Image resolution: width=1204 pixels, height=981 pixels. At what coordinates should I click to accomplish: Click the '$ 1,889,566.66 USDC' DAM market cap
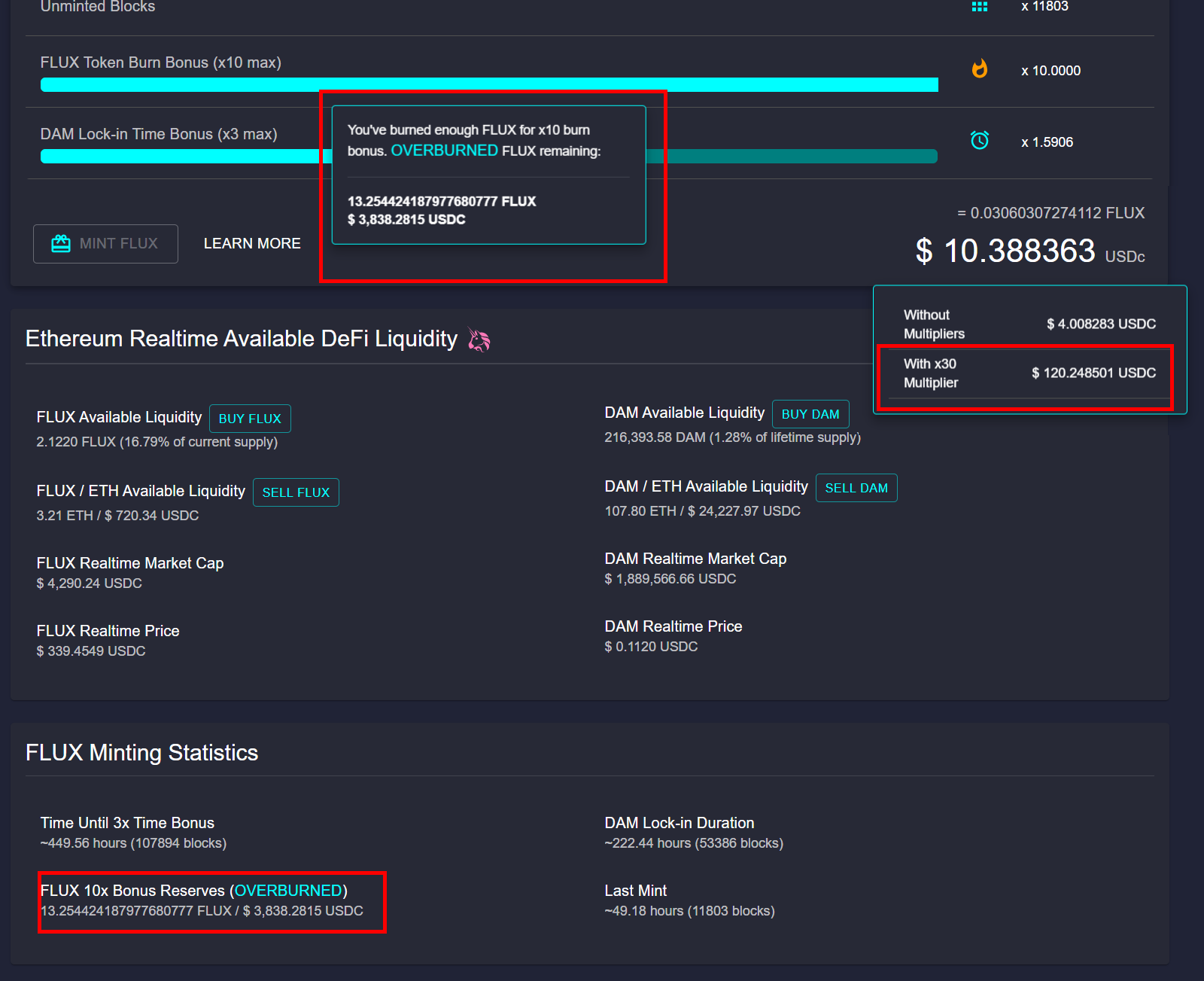click(670, 579)
